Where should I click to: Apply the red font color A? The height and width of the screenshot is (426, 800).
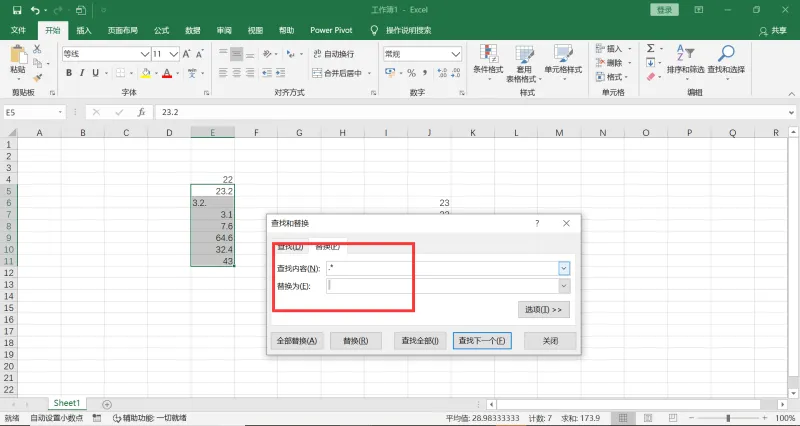click(167, 73)
